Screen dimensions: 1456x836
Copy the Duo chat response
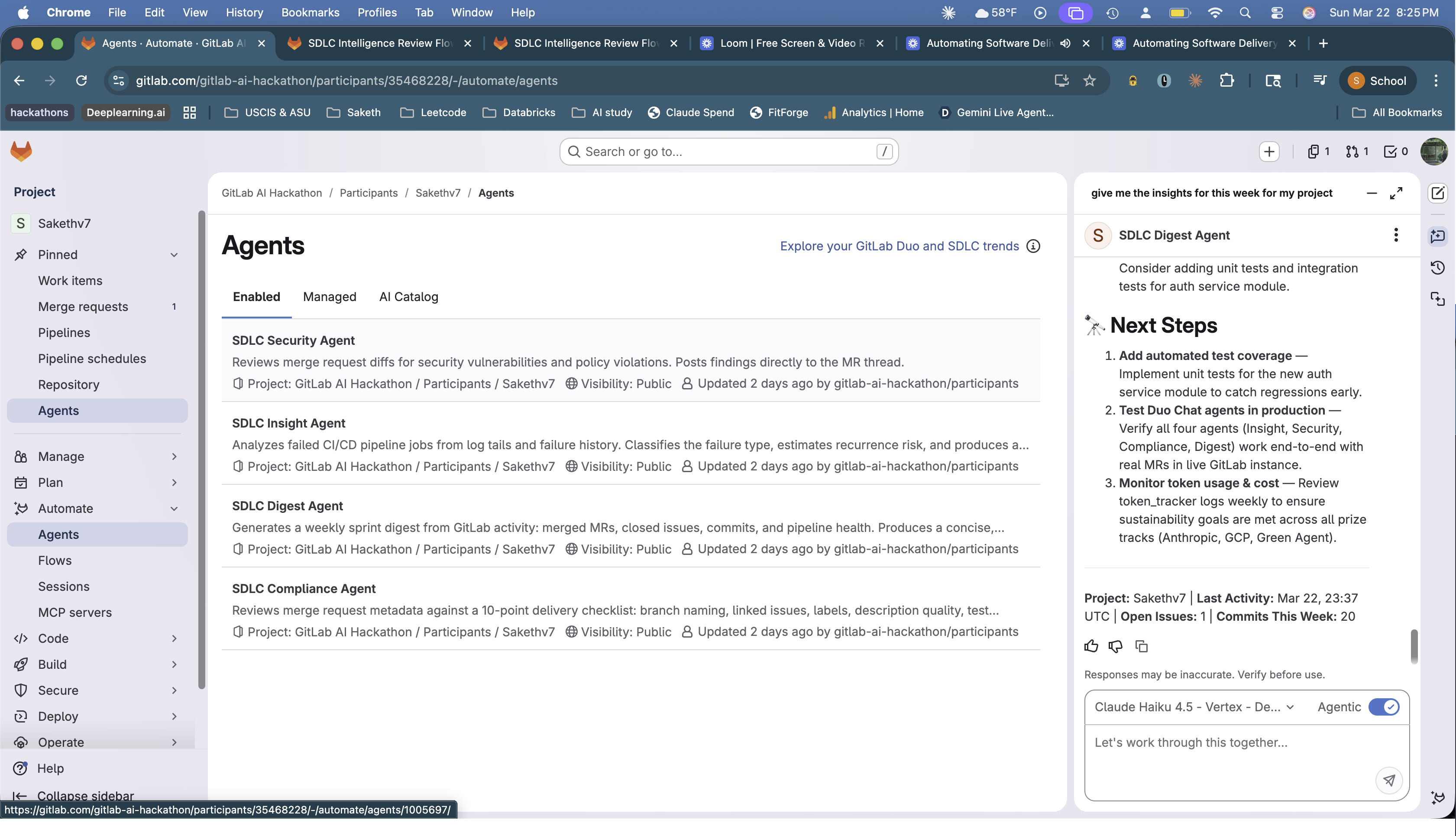click(x=1142, y=646)
